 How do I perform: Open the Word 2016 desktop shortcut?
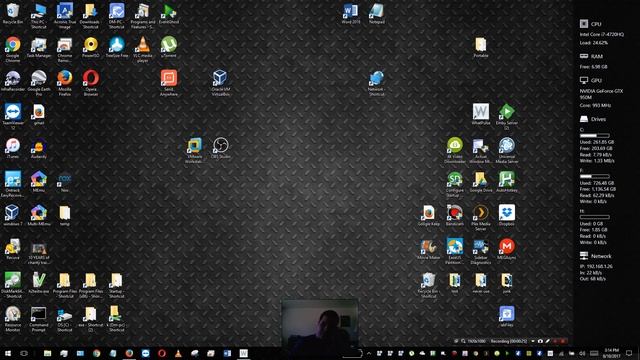(x=351, y=13)
